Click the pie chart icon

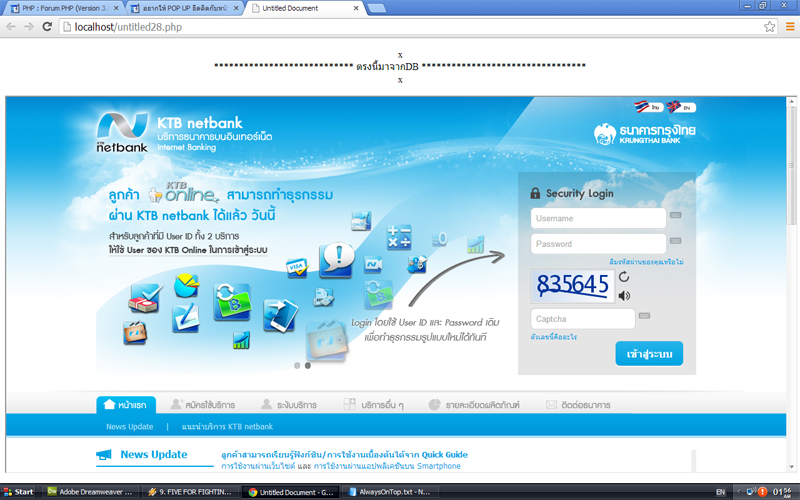[186, 285]
